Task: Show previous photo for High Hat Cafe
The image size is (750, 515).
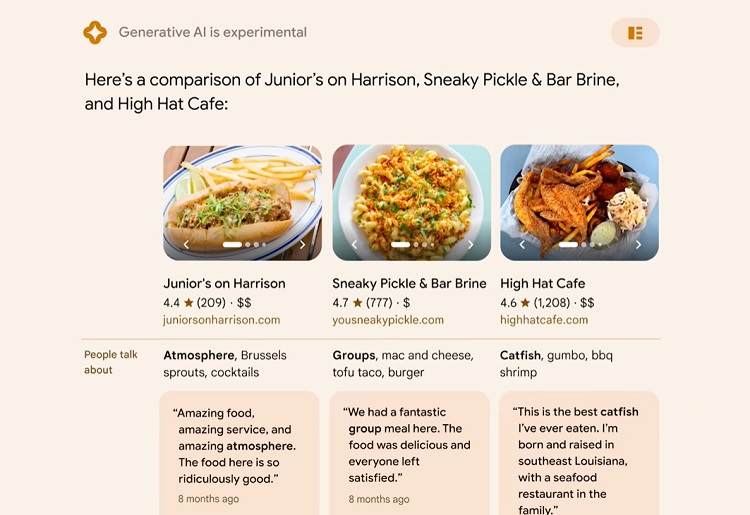Action: coord(522,244)
